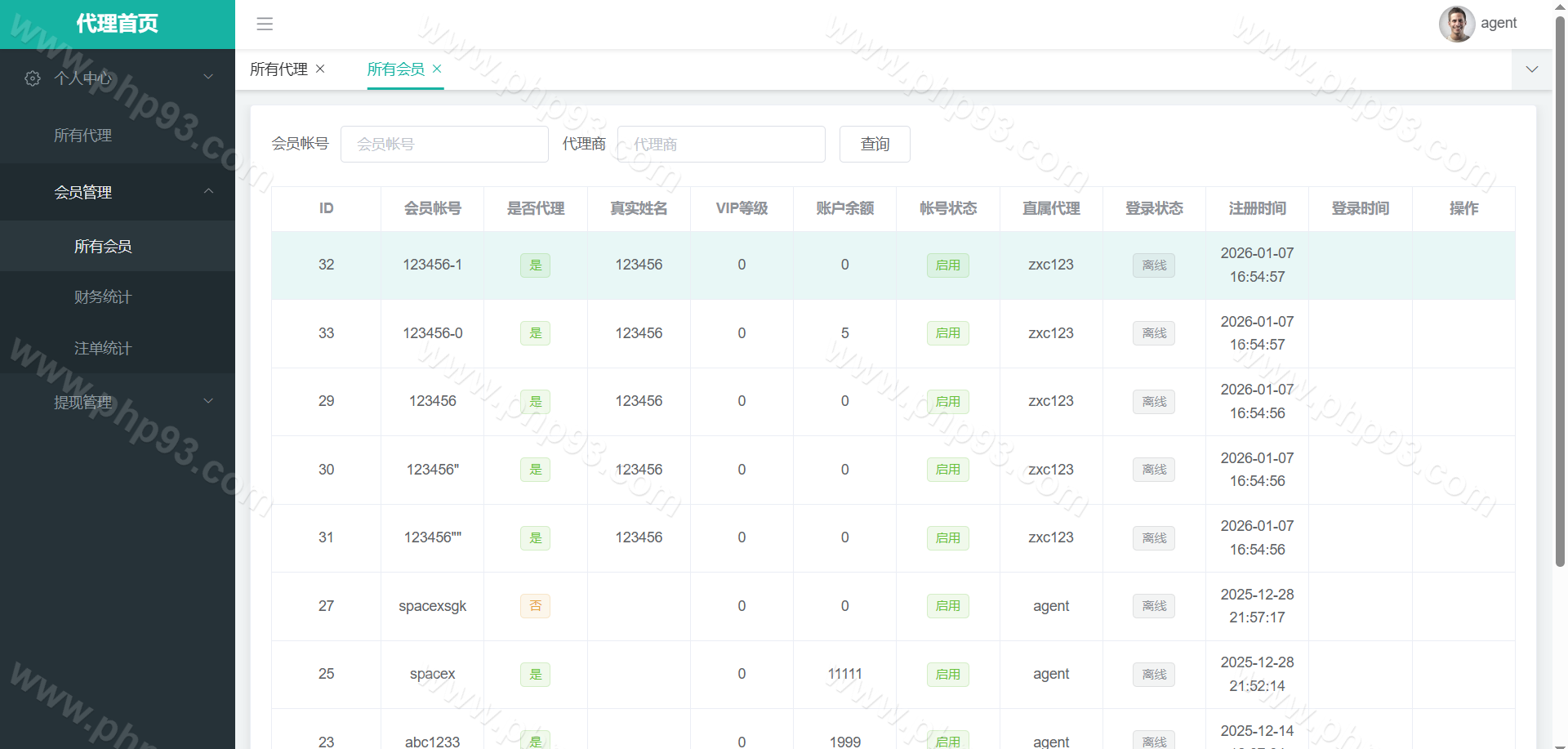1568x749 pixels.
Task: Focus the 会员帐号 input field
Action: (444, 145)
